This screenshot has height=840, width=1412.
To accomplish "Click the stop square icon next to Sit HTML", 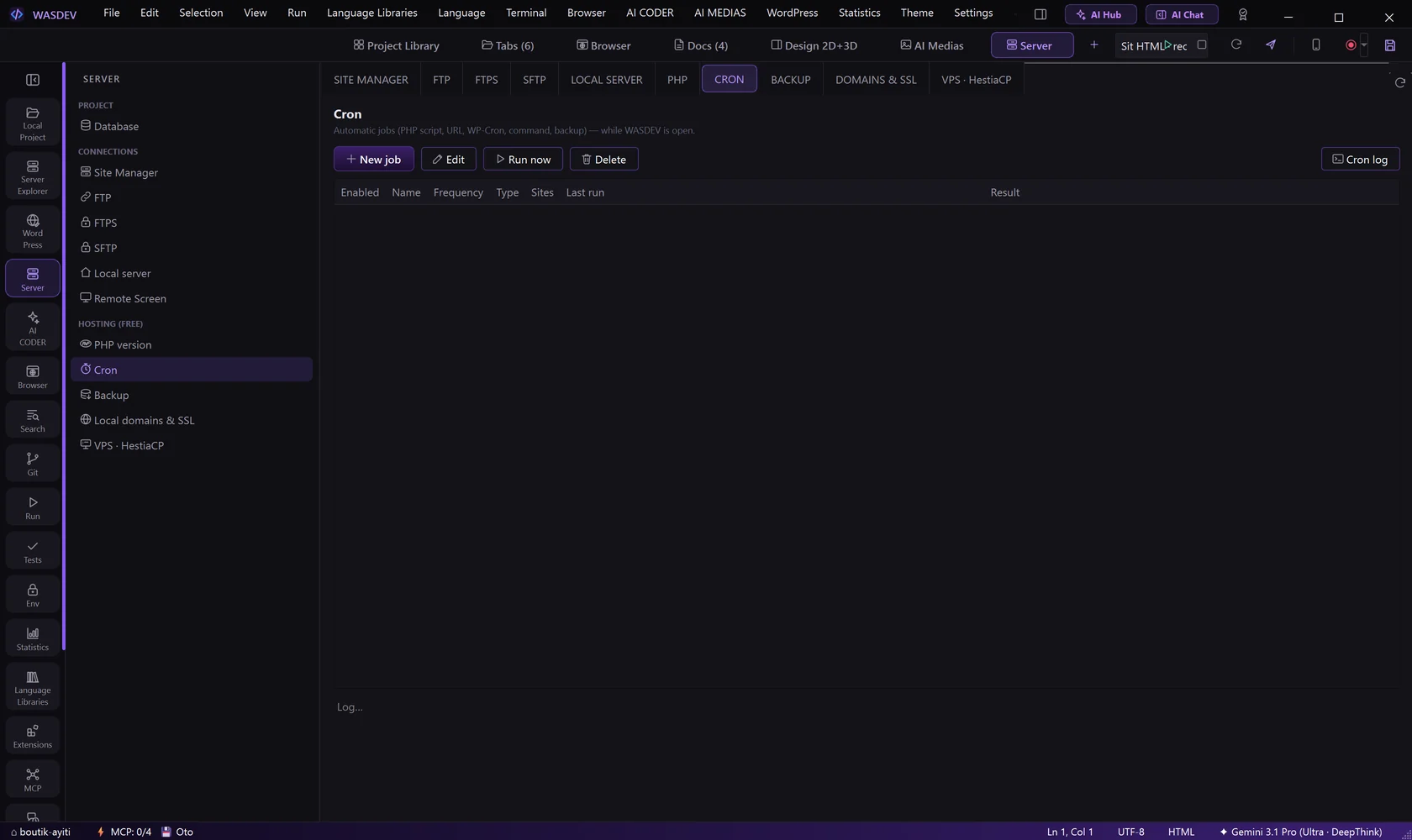I will pyautogui.click(x=1202, y=45).
